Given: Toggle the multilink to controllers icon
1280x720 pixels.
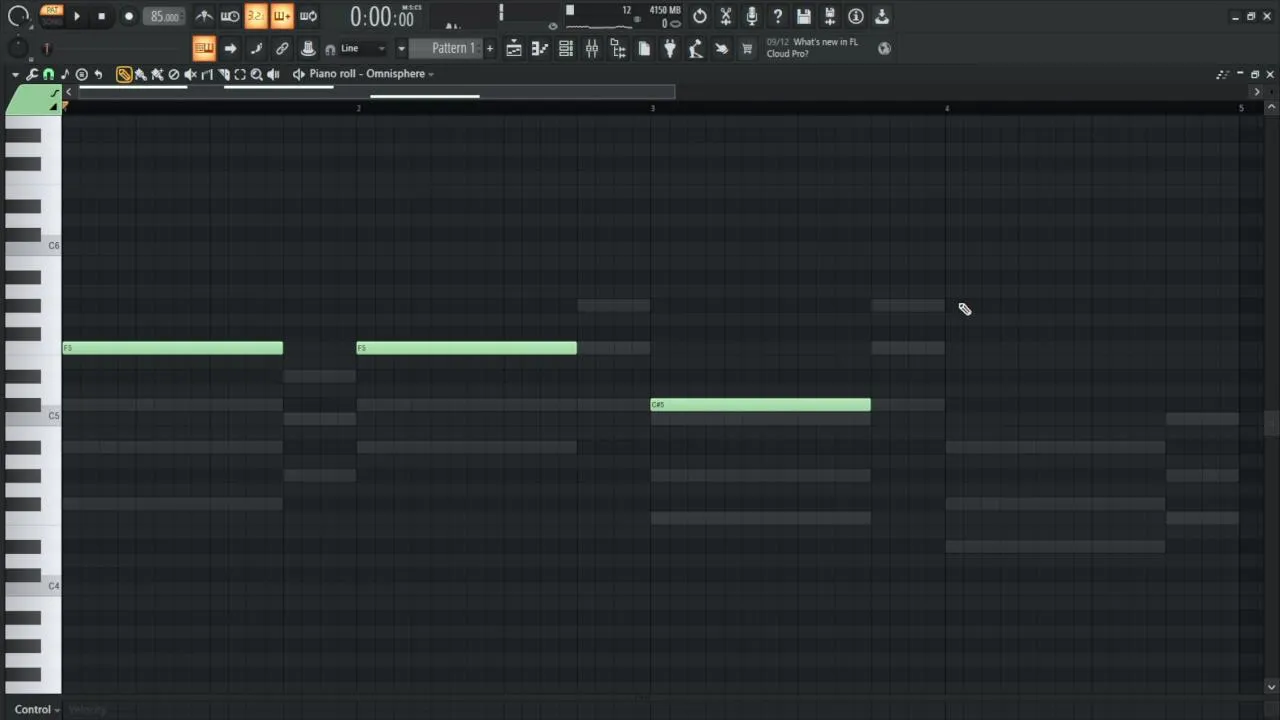Looking at the screenshot, I should click(282, 48).
